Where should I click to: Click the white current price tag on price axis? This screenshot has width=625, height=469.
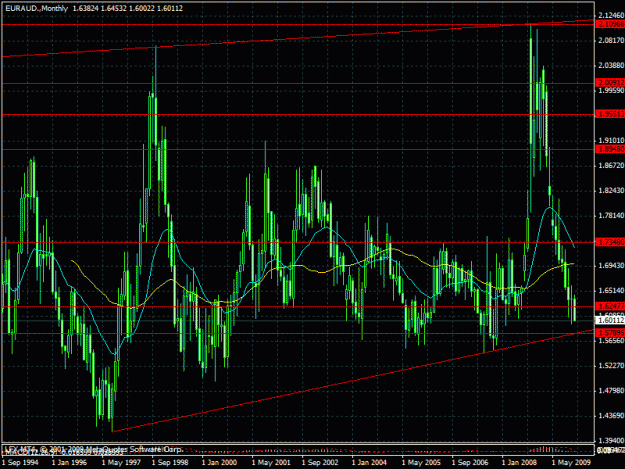pyautogui.click(x=610, y=320)
